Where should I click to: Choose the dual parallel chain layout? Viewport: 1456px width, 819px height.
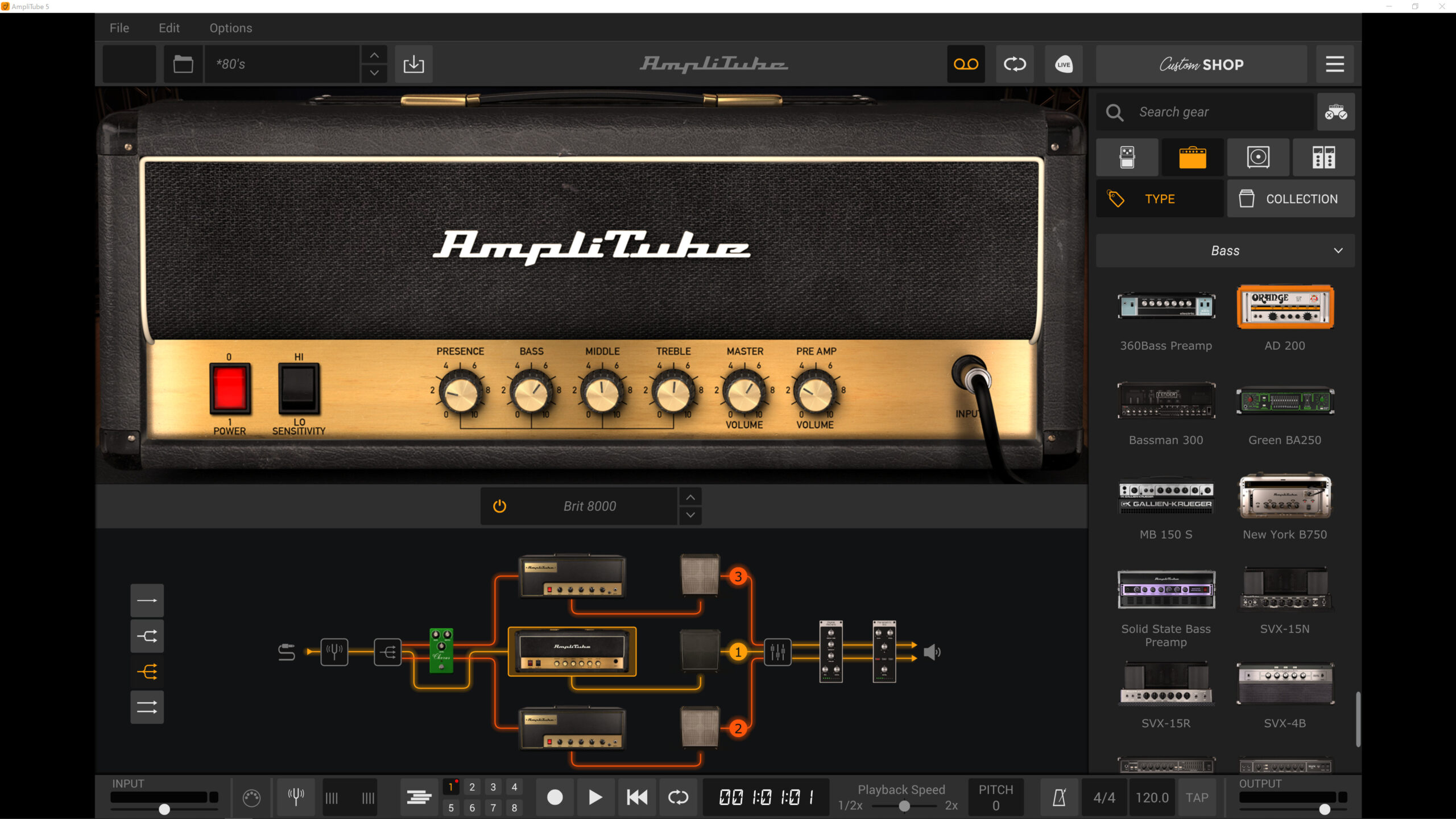pos(147,707)
